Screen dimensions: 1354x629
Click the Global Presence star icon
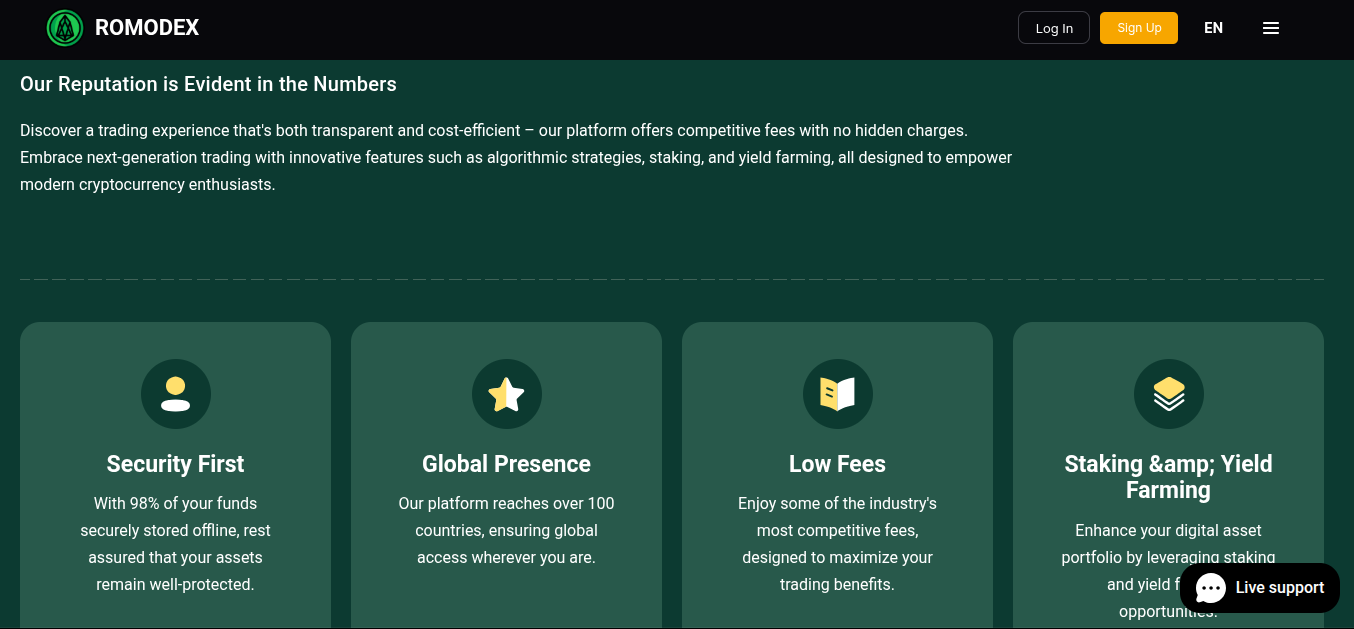tap(506, 394)
